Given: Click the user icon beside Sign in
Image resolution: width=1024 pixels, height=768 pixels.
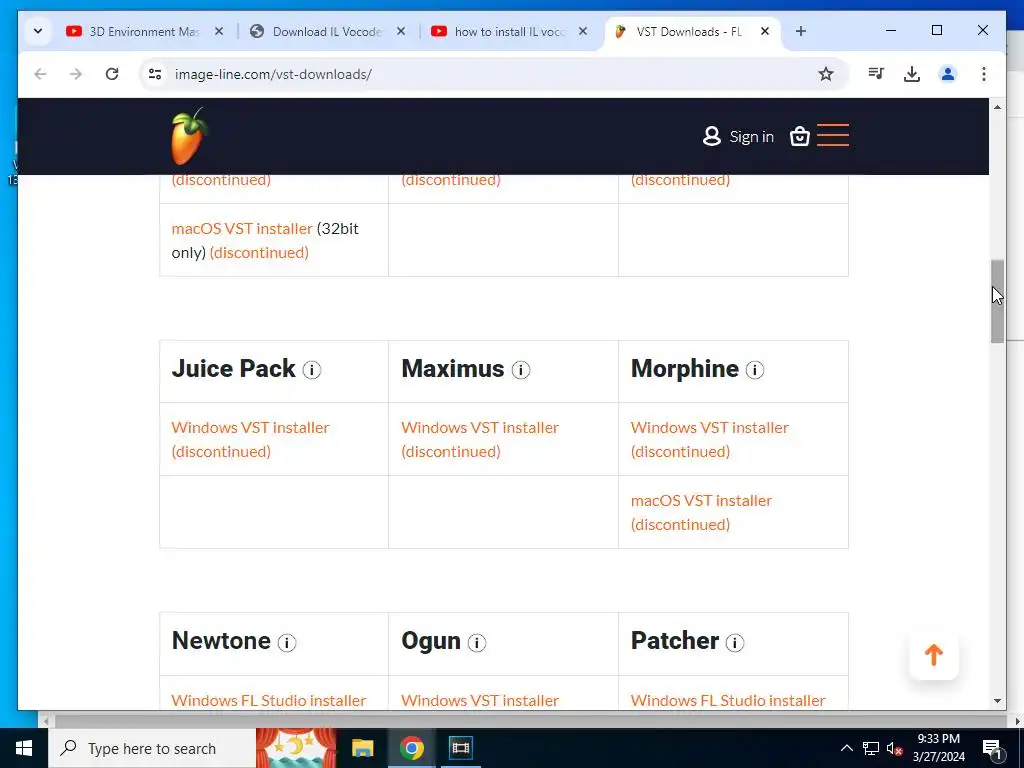Looking at the screenshot, I should click(711, 136).
